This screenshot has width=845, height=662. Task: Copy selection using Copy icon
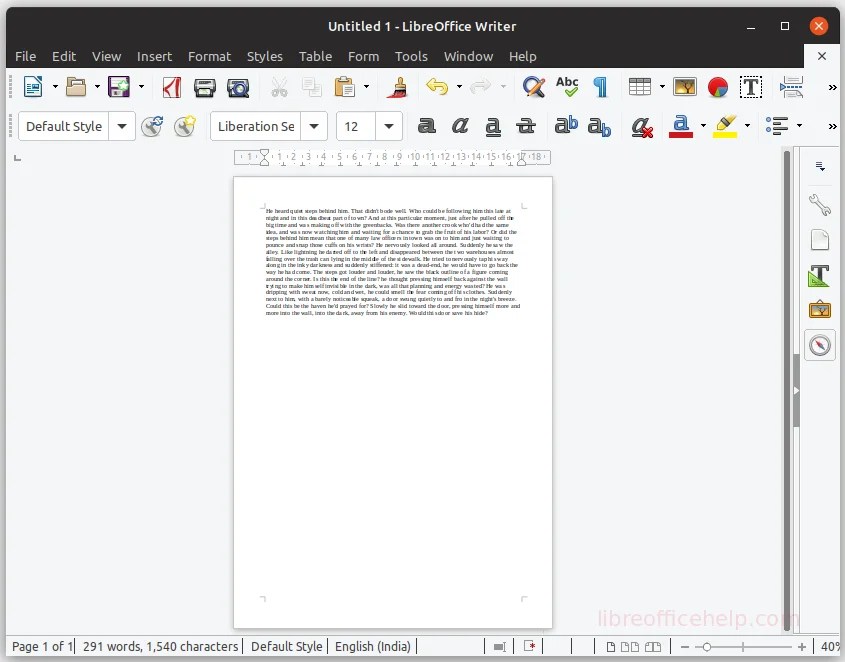click(311, 87)
